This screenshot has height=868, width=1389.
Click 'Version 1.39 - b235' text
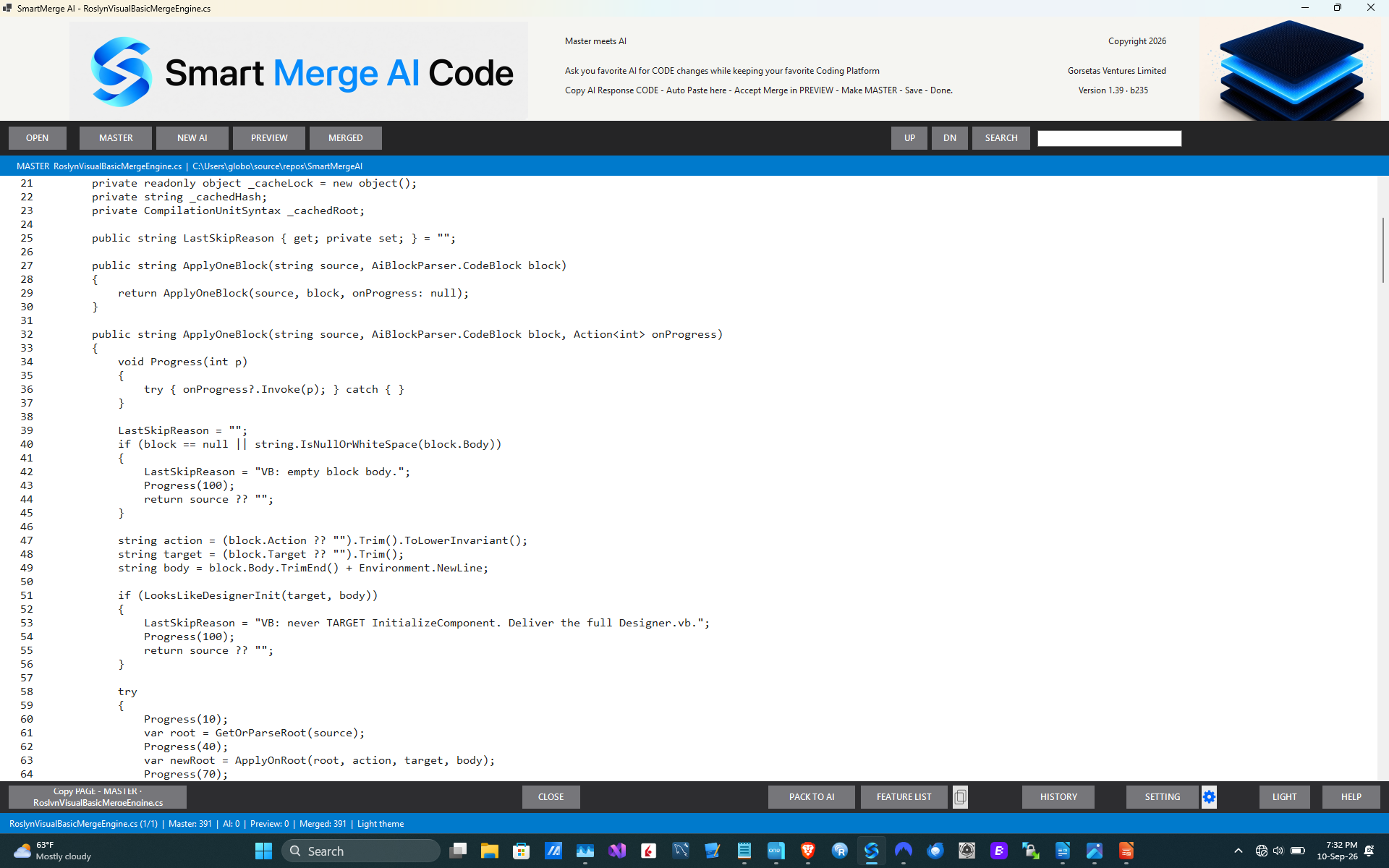[x=1113, y=90]
